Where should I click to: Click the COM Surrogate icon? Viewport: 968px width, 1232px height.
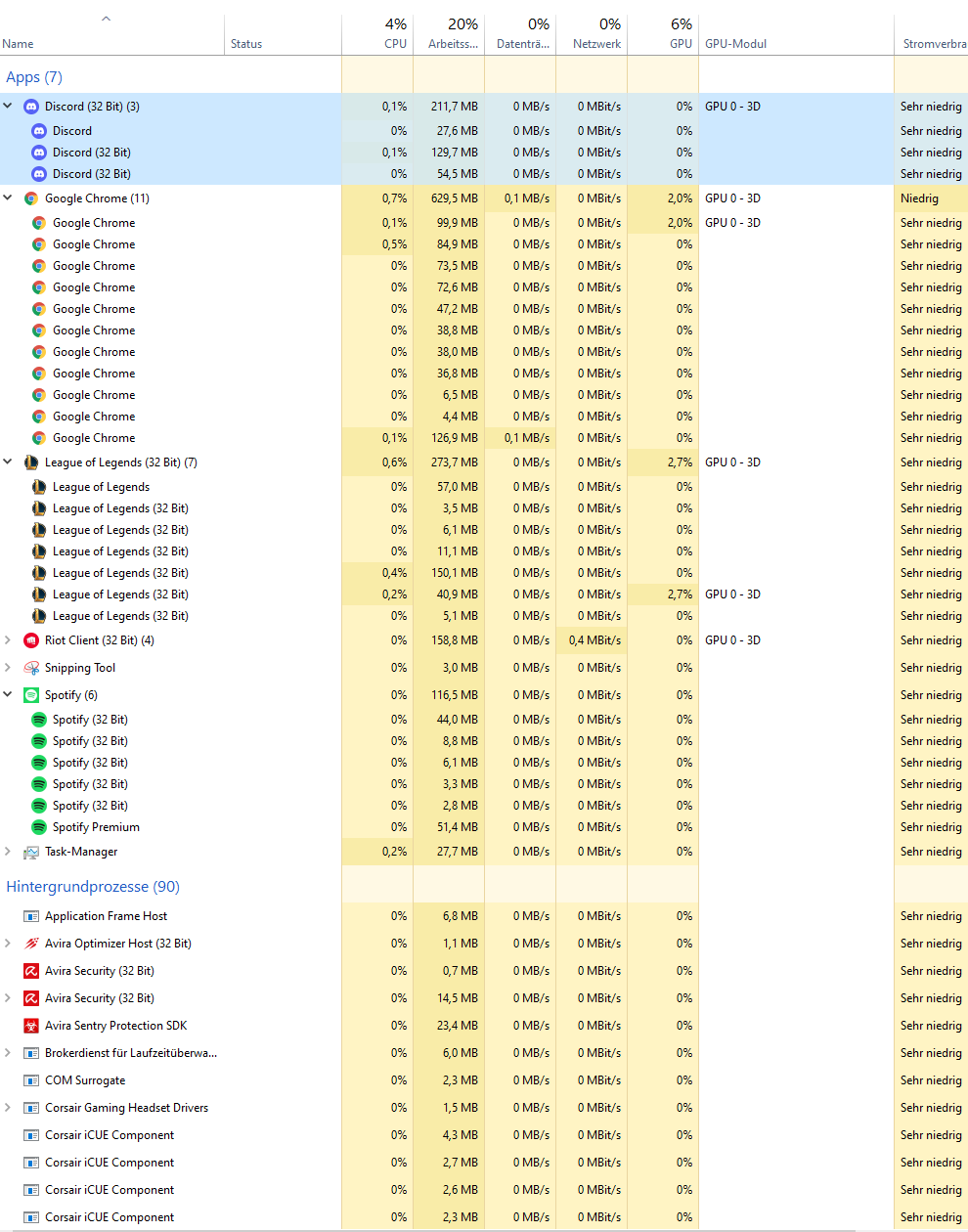pyautogui.click(x=31, y=1080)
